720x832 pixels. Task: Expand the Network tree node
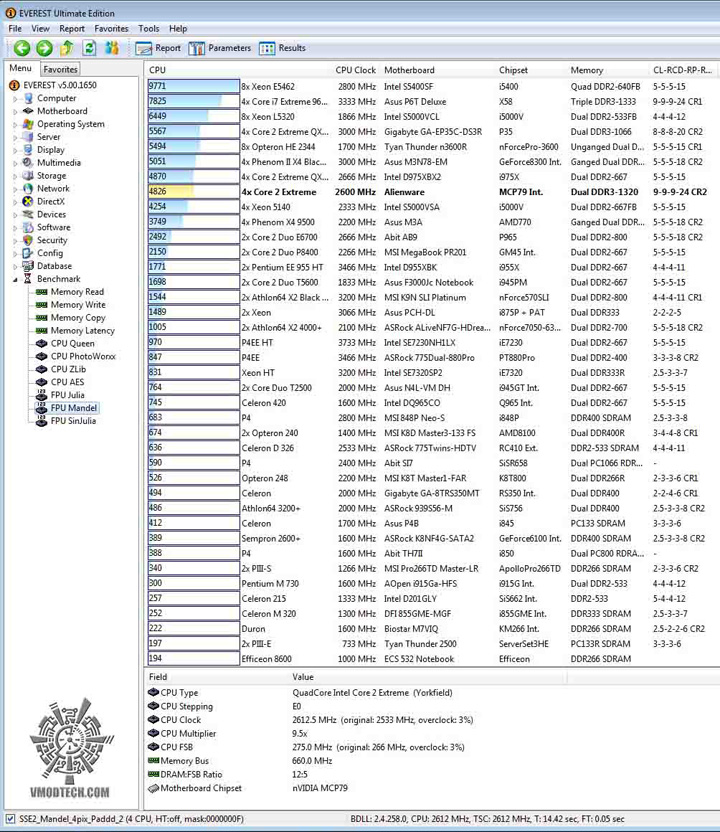click(x=15, y=188)
